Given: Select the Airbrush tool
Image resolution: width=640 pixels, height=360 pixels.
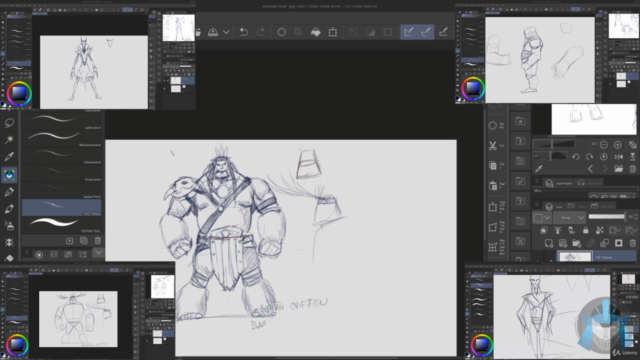Looking at the screenshot, I should point(9,225).
